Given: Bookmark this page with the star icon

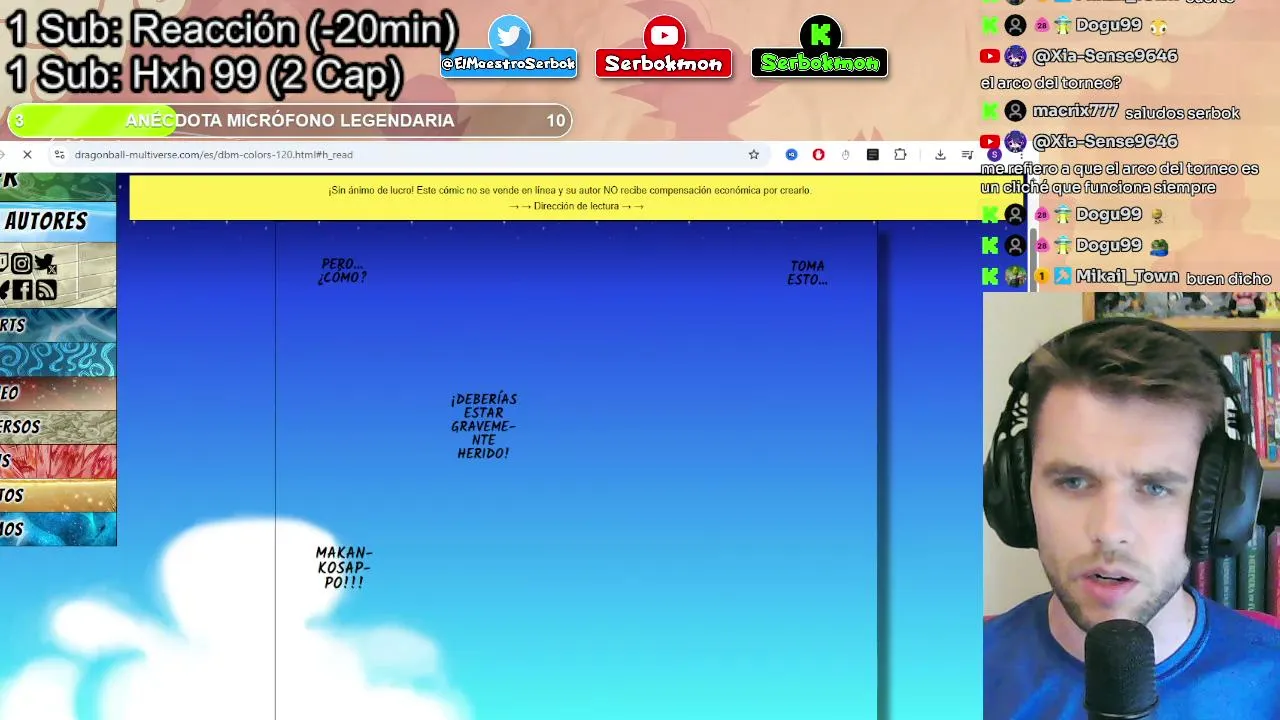Looking at the screenshot, I should [x=754, y=155].
